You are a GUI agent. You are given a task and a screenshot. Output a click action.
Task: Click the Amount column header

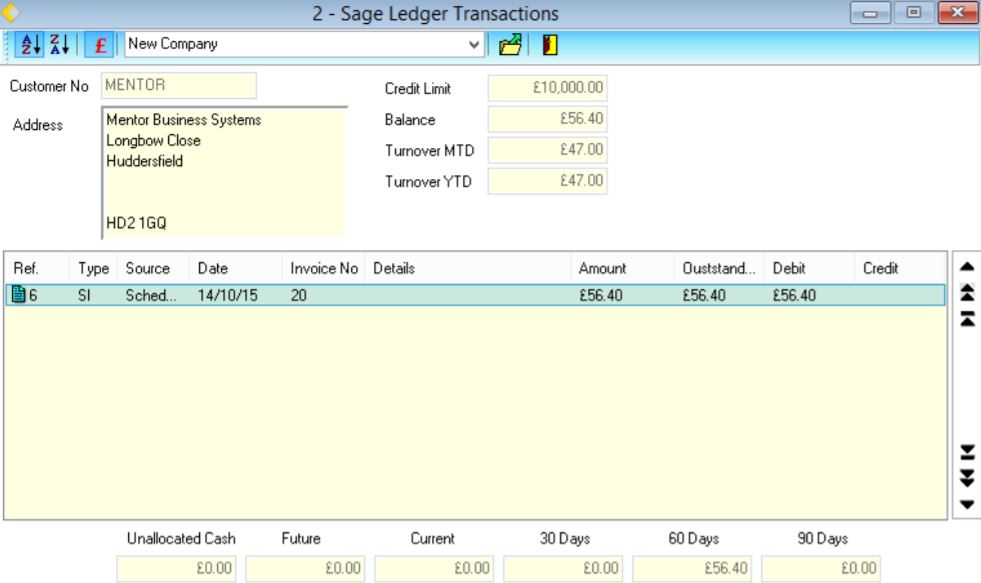[623, 268]
